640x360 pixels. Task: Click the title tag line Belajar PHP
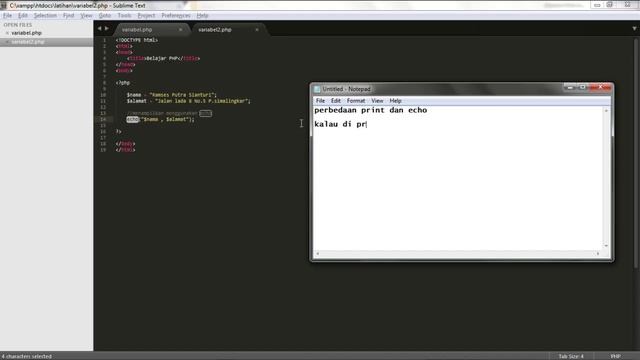[x=163, y=58]
